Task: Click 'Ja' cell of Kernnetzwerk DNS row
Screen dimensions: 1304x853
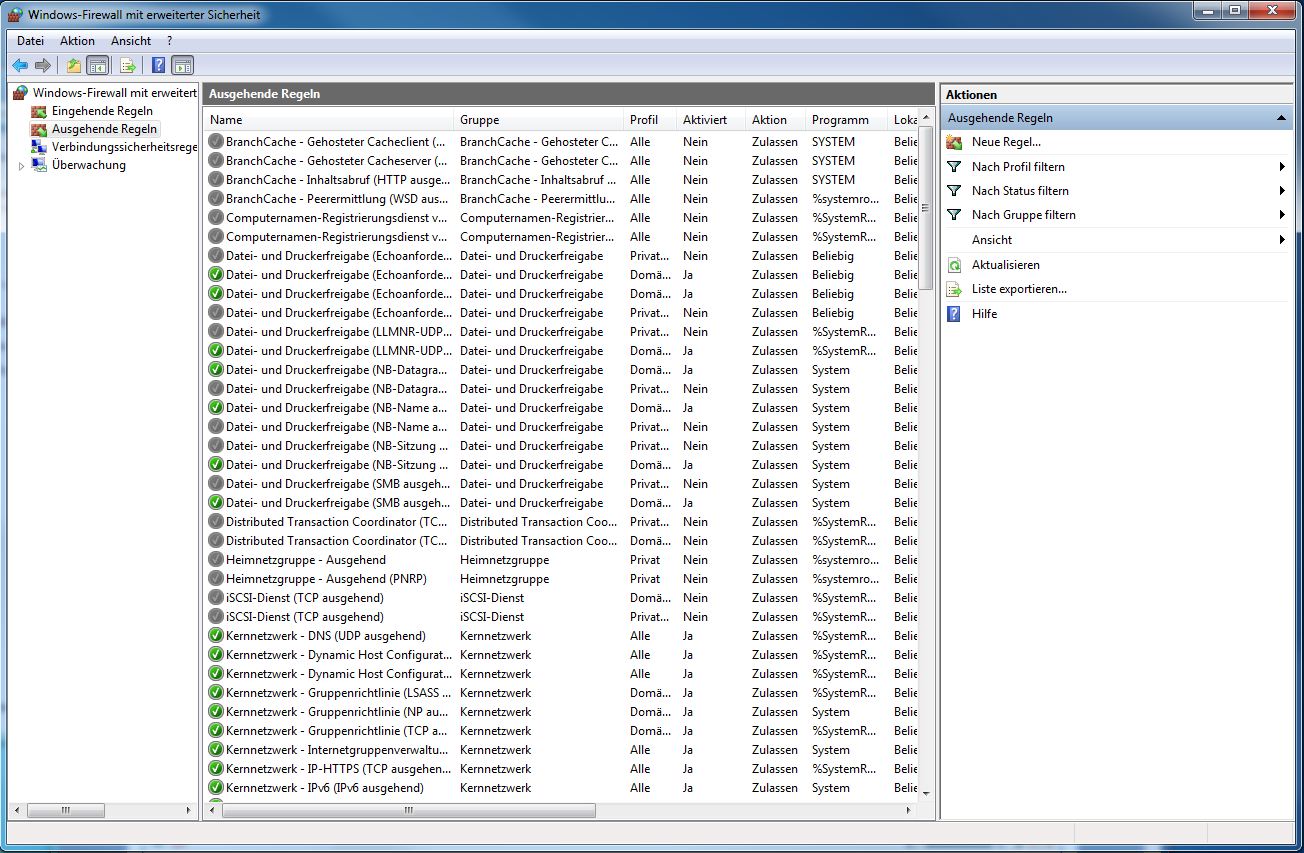Action: coord(688,636)
